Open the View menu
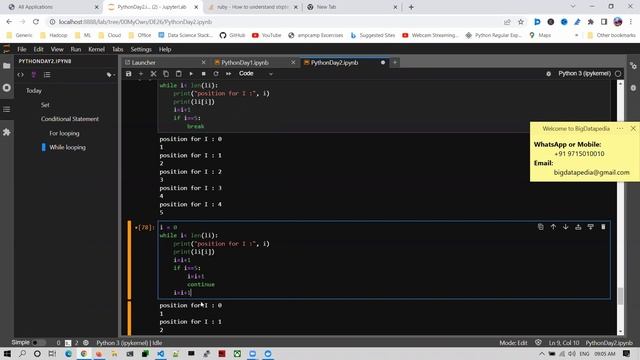 57,49
